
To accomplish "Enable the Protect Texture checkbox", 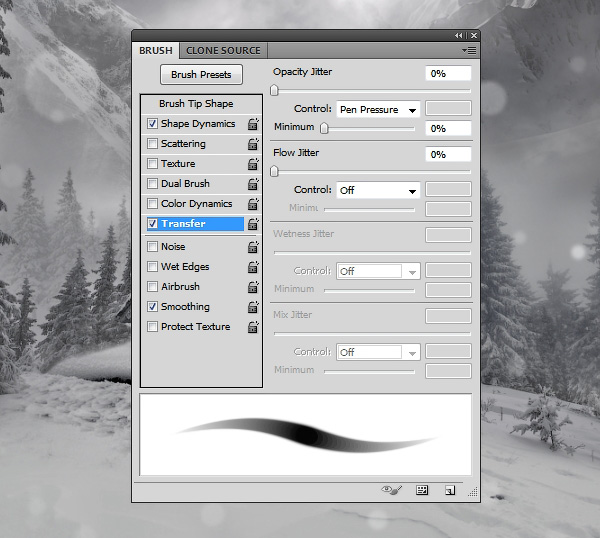I will pos(152,326).
